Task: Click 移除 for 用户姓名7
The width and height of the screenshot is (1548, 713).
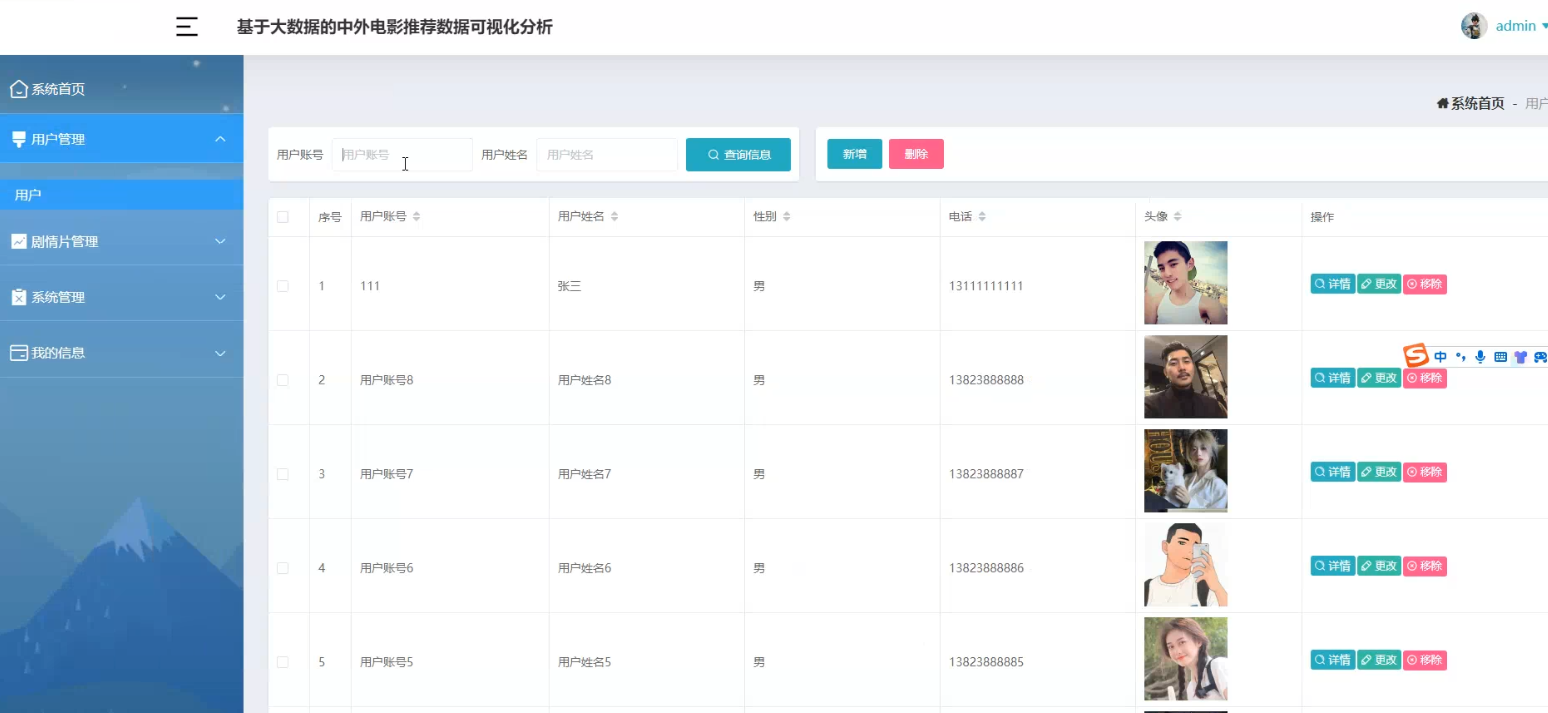Action: coord(1425,472)
